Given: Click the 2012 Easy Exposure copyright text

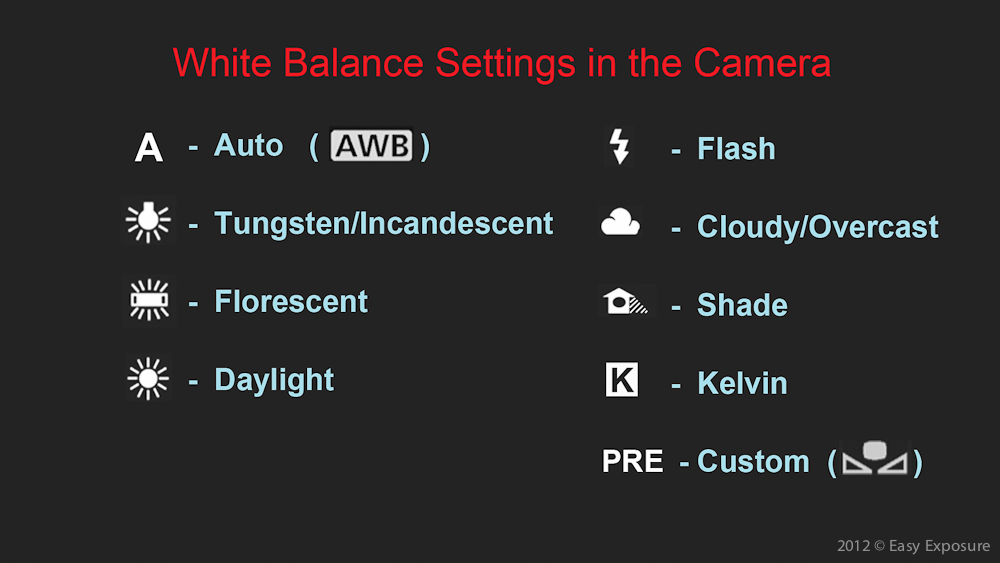Looking at the screenshot, I should [x=913, y=546].
